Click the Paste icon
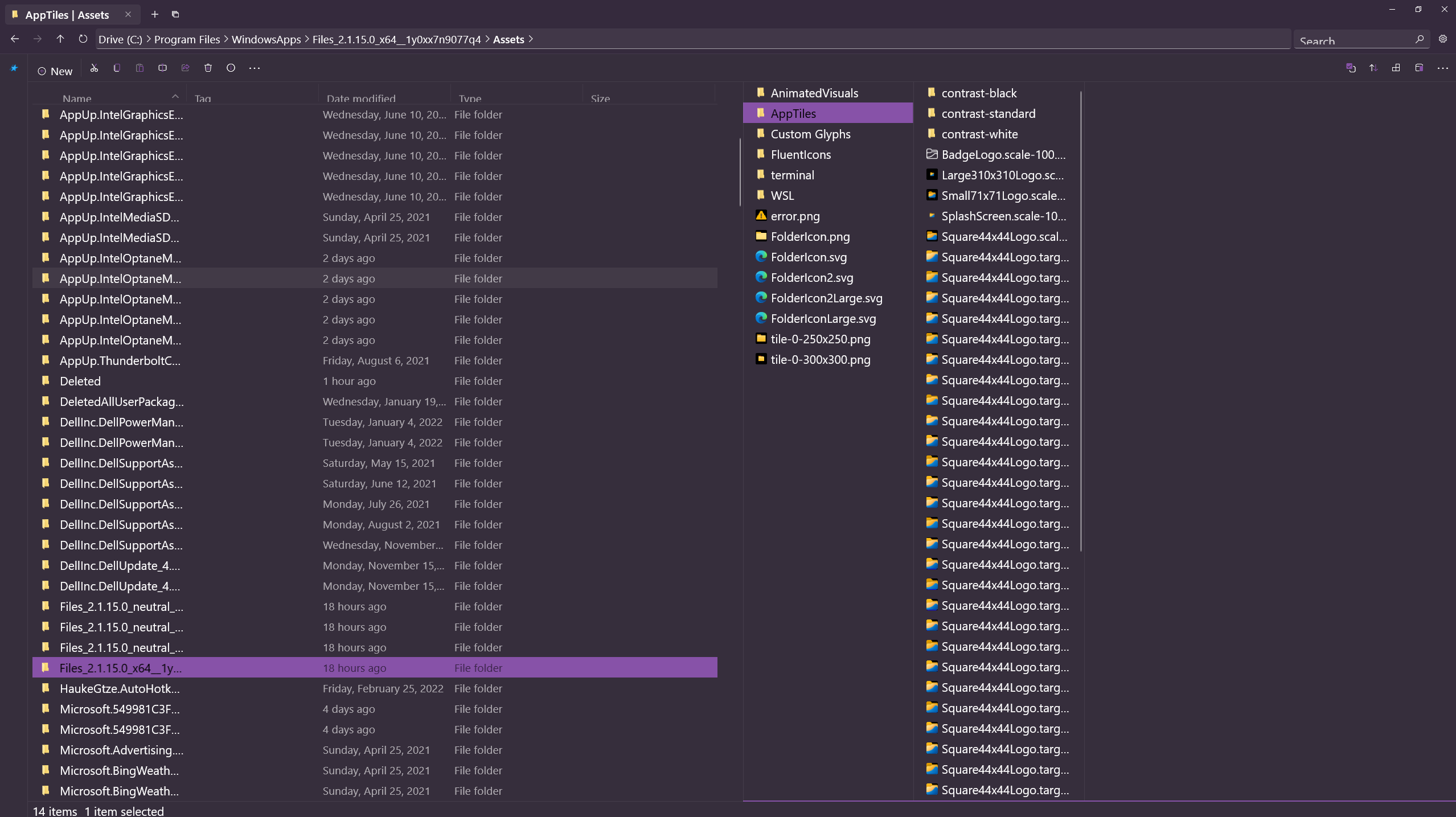The image size is (1456, 817). point(140,68)
